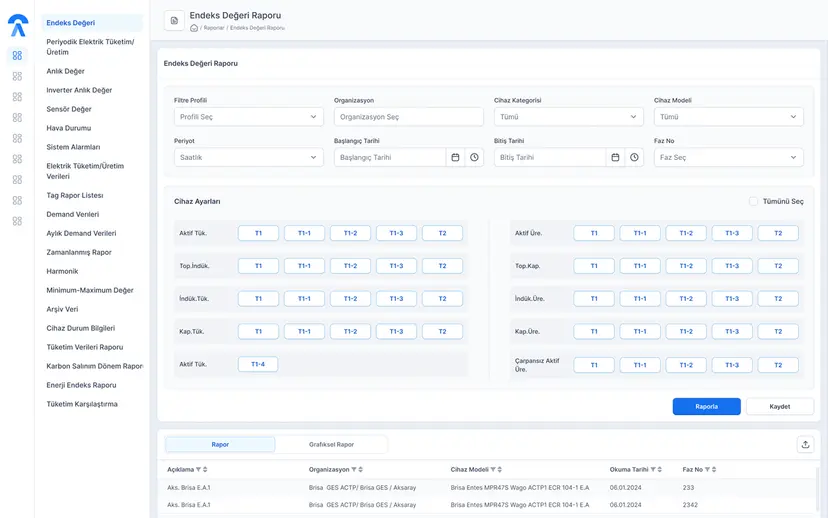The image size is (828, 518).
Task: Click the highlighted blue module icon in the left rail
Action: coord(17,55)
